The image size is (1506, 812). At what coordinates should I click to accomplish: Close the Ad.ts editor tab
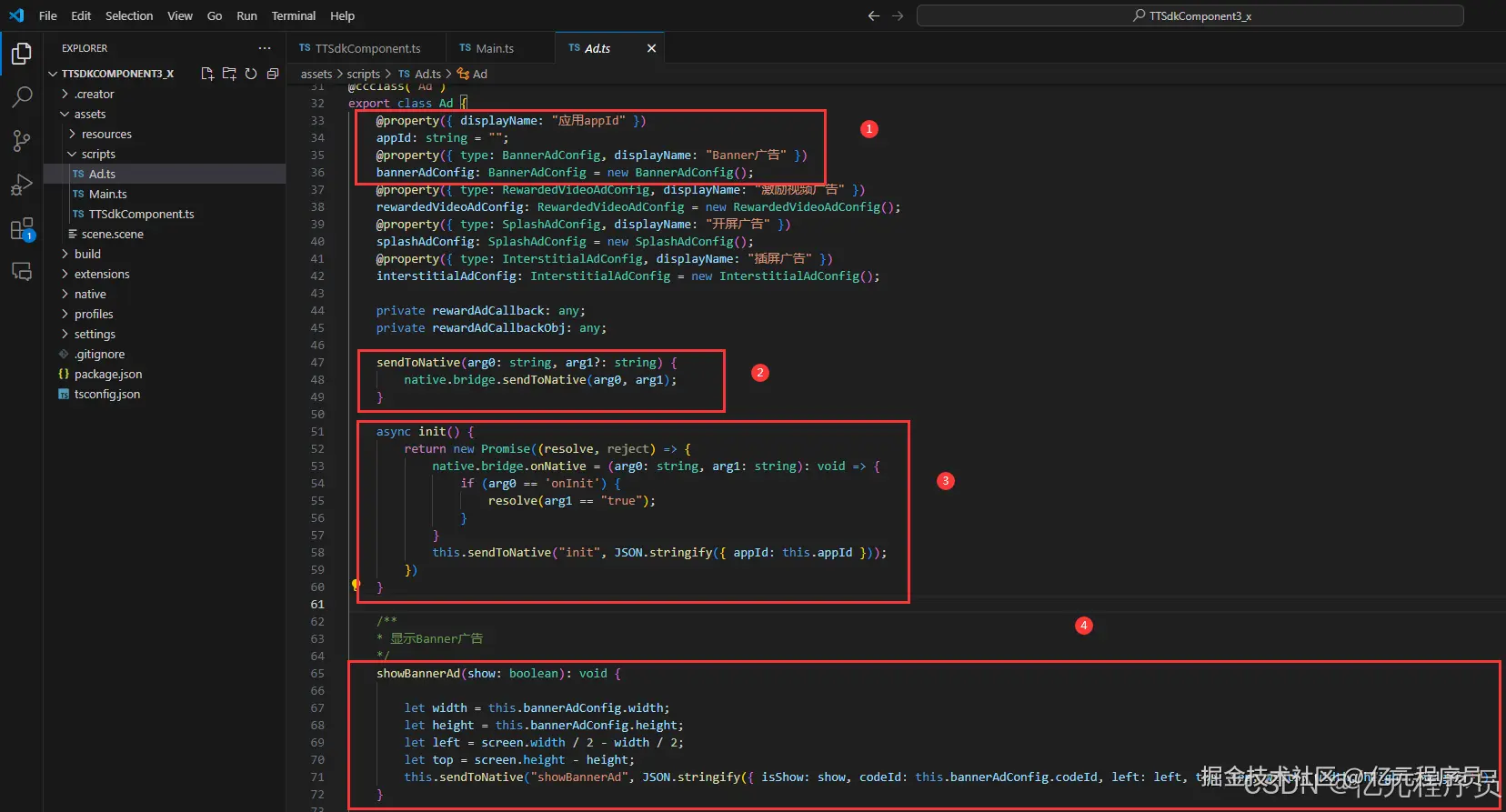click(x=651, y=48)
